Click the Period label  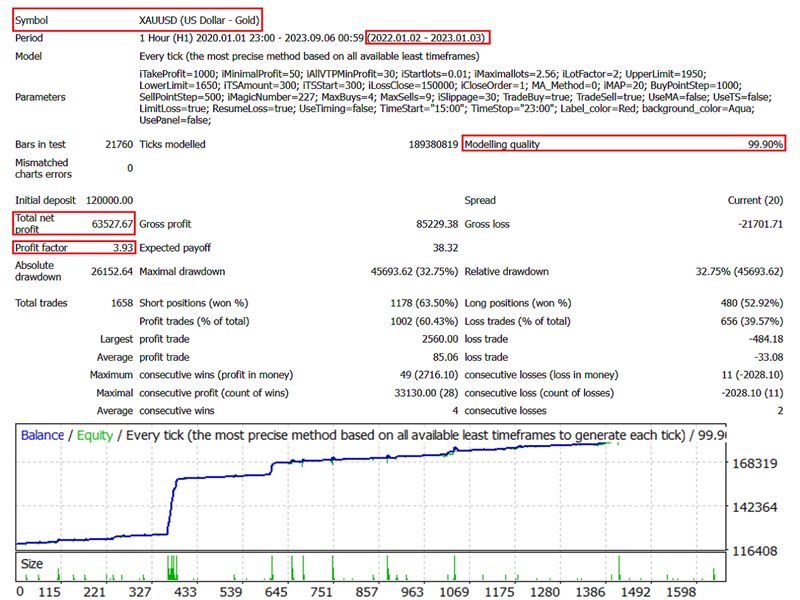29,38
